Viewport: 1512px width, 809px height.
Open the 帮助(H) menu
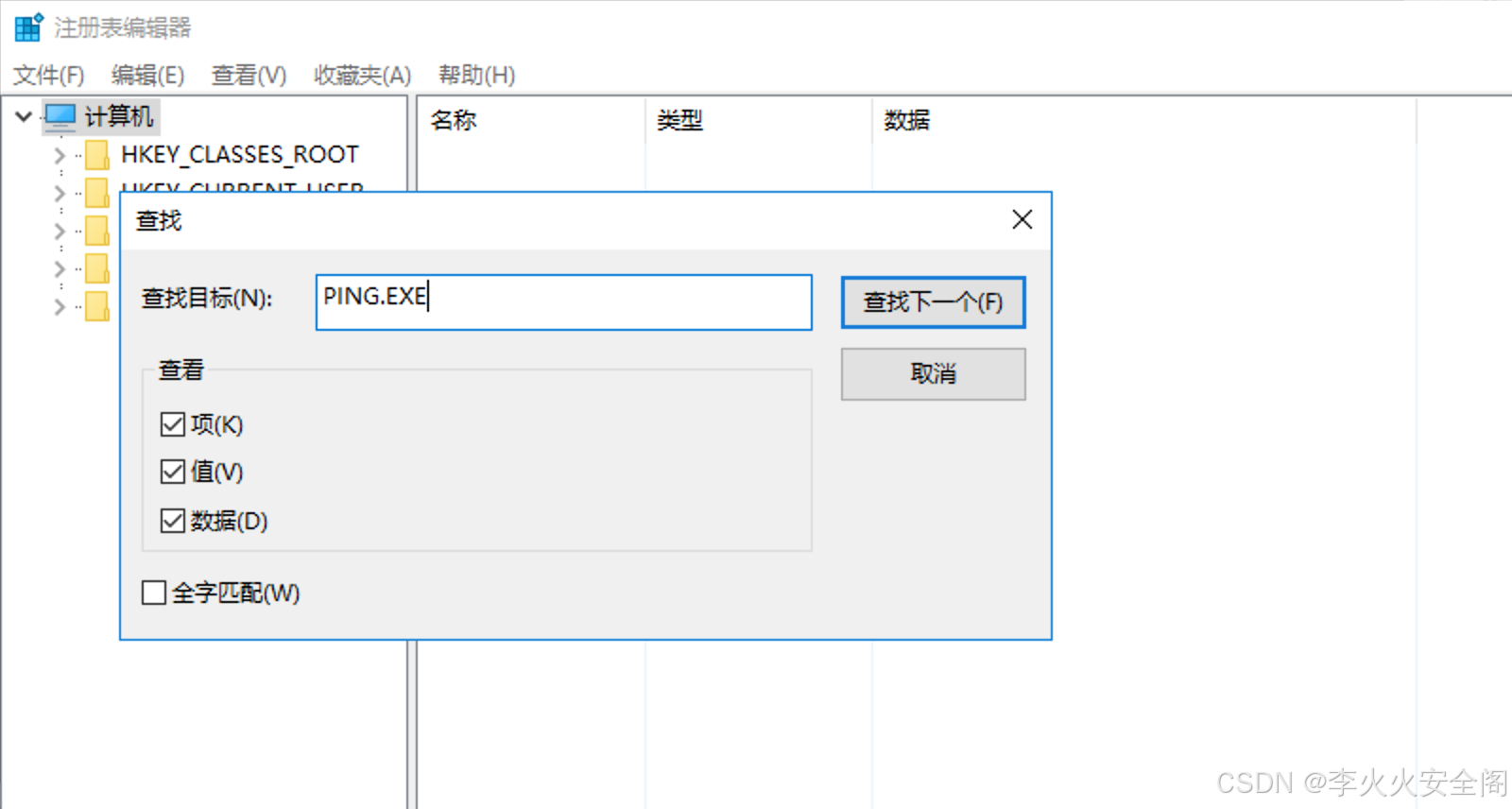[477, 76]
